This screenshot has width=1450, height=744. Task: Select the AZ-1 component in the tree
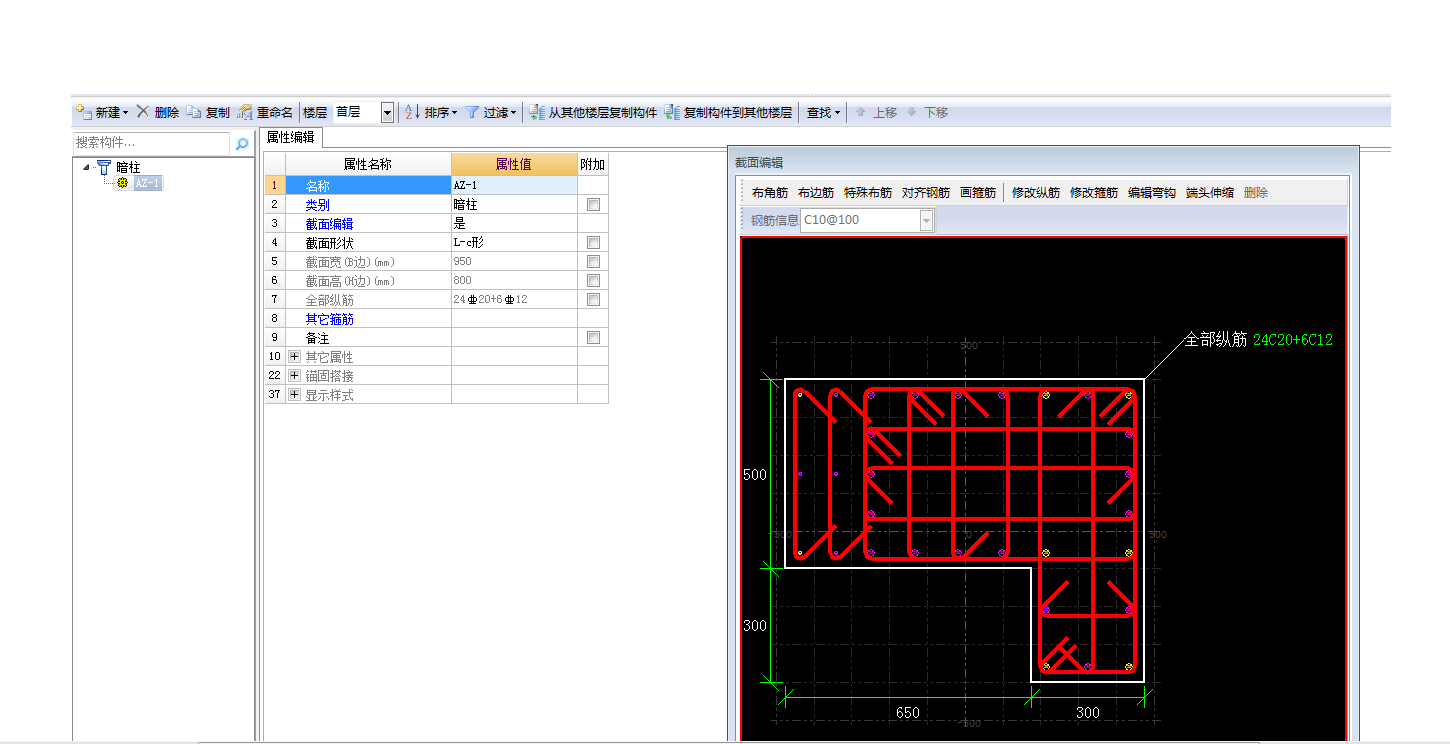click(x=147, y=183)
